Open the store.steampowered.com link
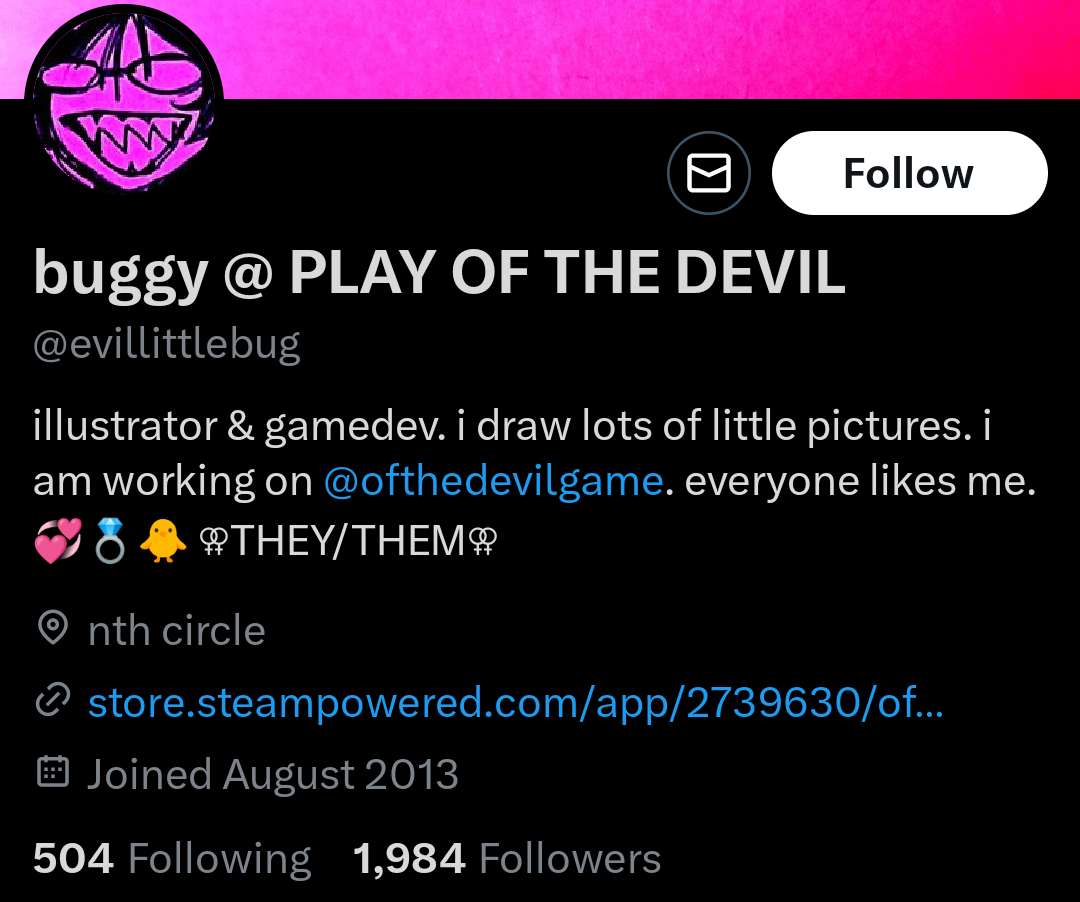Viewport: 1080px width, 902px height. tap(516, 703)
